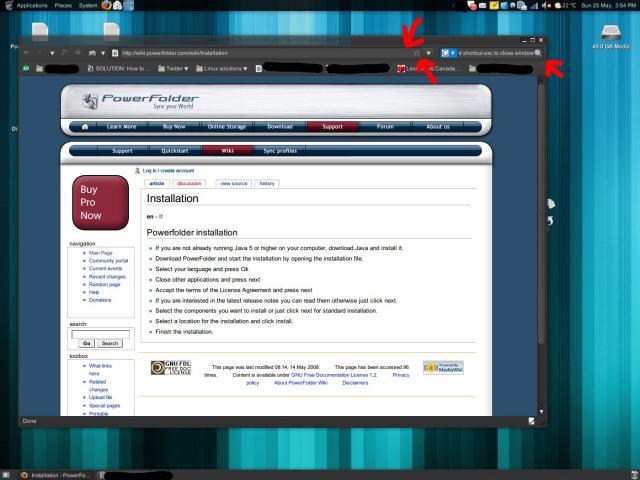Click the reload page button

point(64,53)
